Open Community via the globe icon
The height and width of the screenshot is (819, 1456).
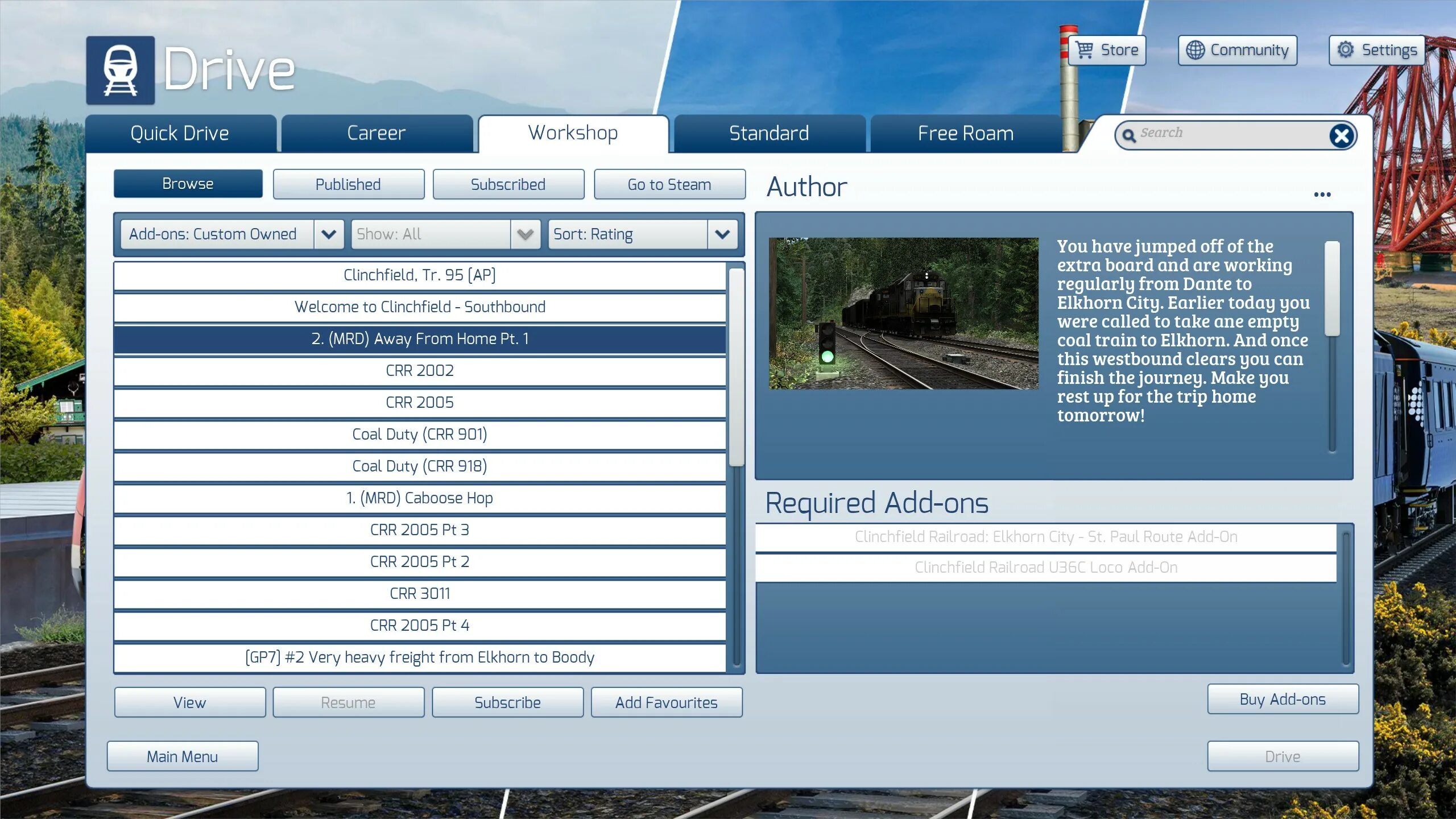(x=1195, y=50)
